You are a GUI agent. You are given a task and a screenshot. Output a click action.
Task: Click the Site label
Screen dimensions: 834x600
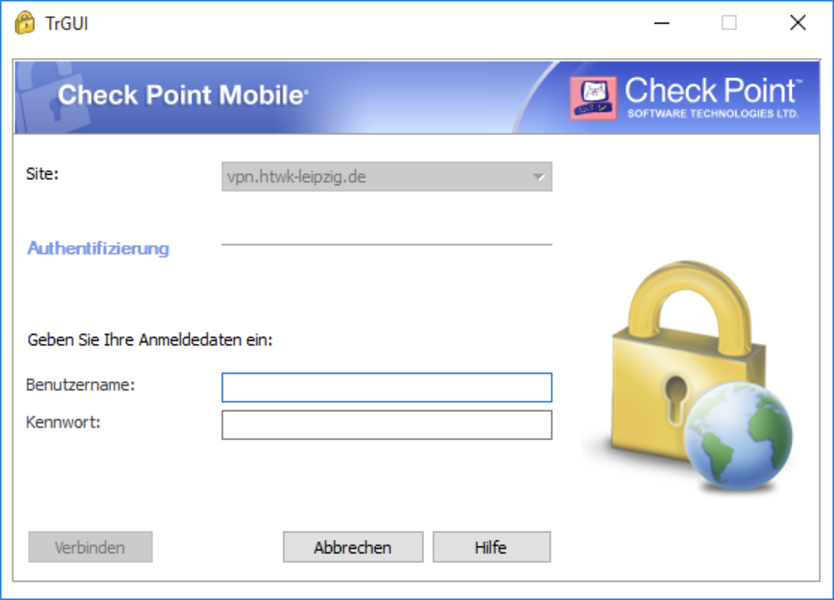[42, 174]
